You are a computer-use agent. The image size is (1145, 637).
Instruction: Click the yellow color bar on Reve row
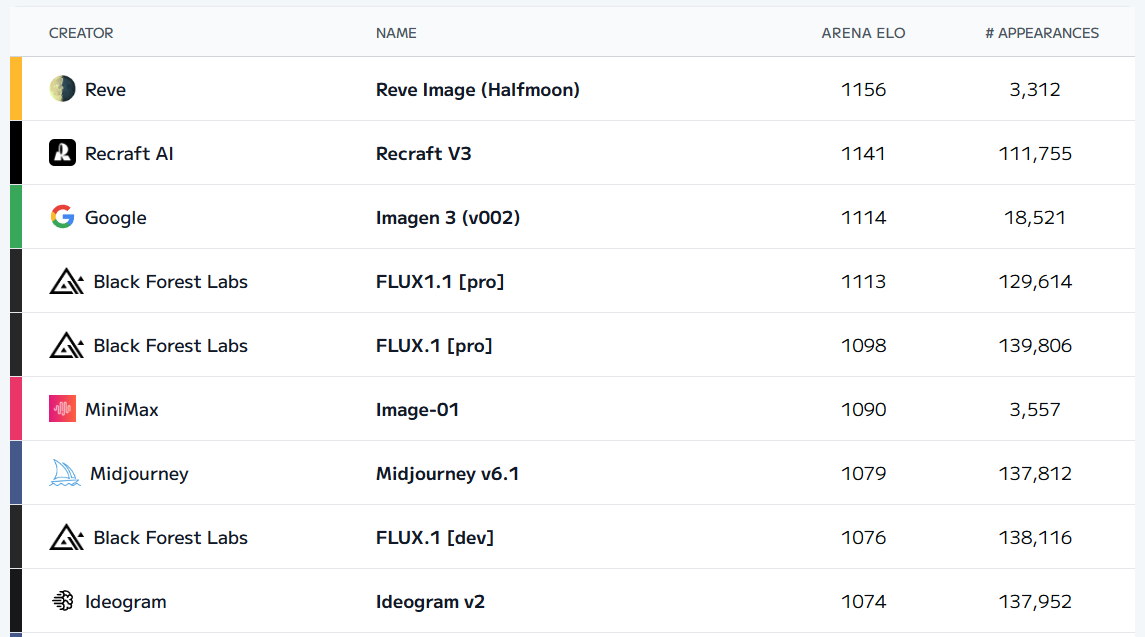pyautogui.click(x=16, y=89)
